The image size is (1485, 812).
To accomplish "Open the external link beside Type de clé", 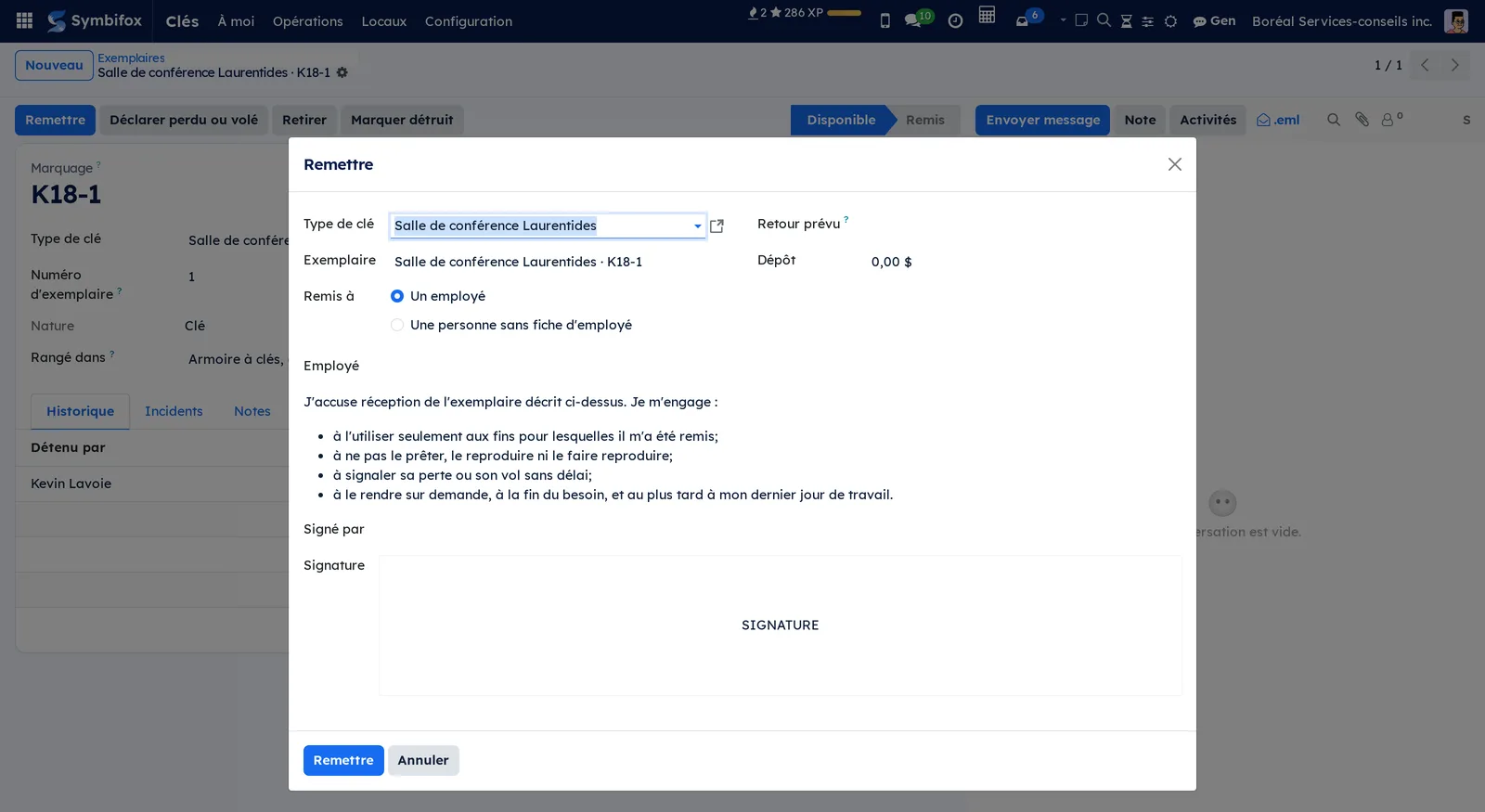I will point(717,226).
